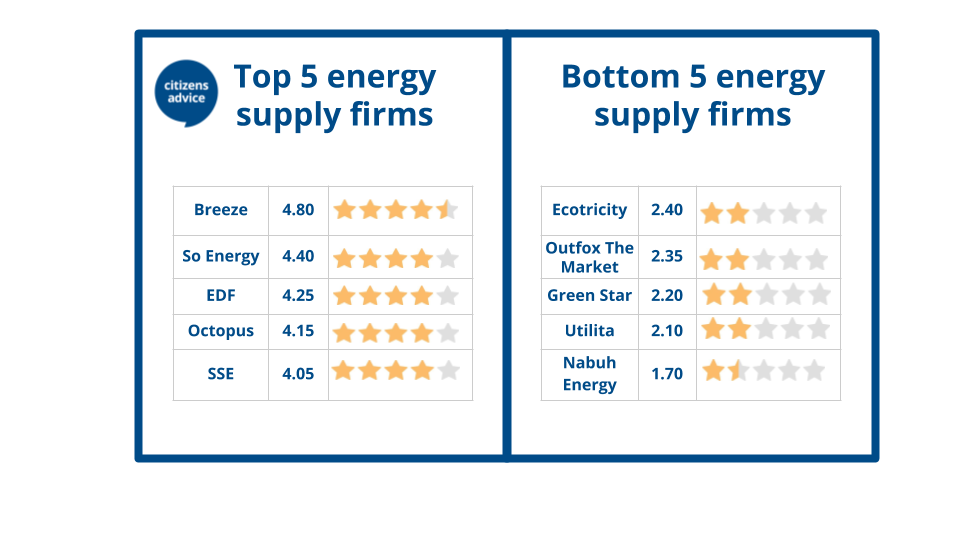Click the Green Star star rating
The image size is (960, 540).
(766, 294)
